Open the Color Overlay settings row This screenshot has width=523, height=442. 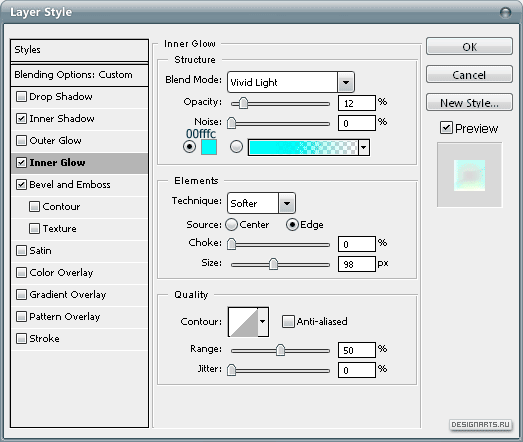pyautogui.click(x=79, y=273)
